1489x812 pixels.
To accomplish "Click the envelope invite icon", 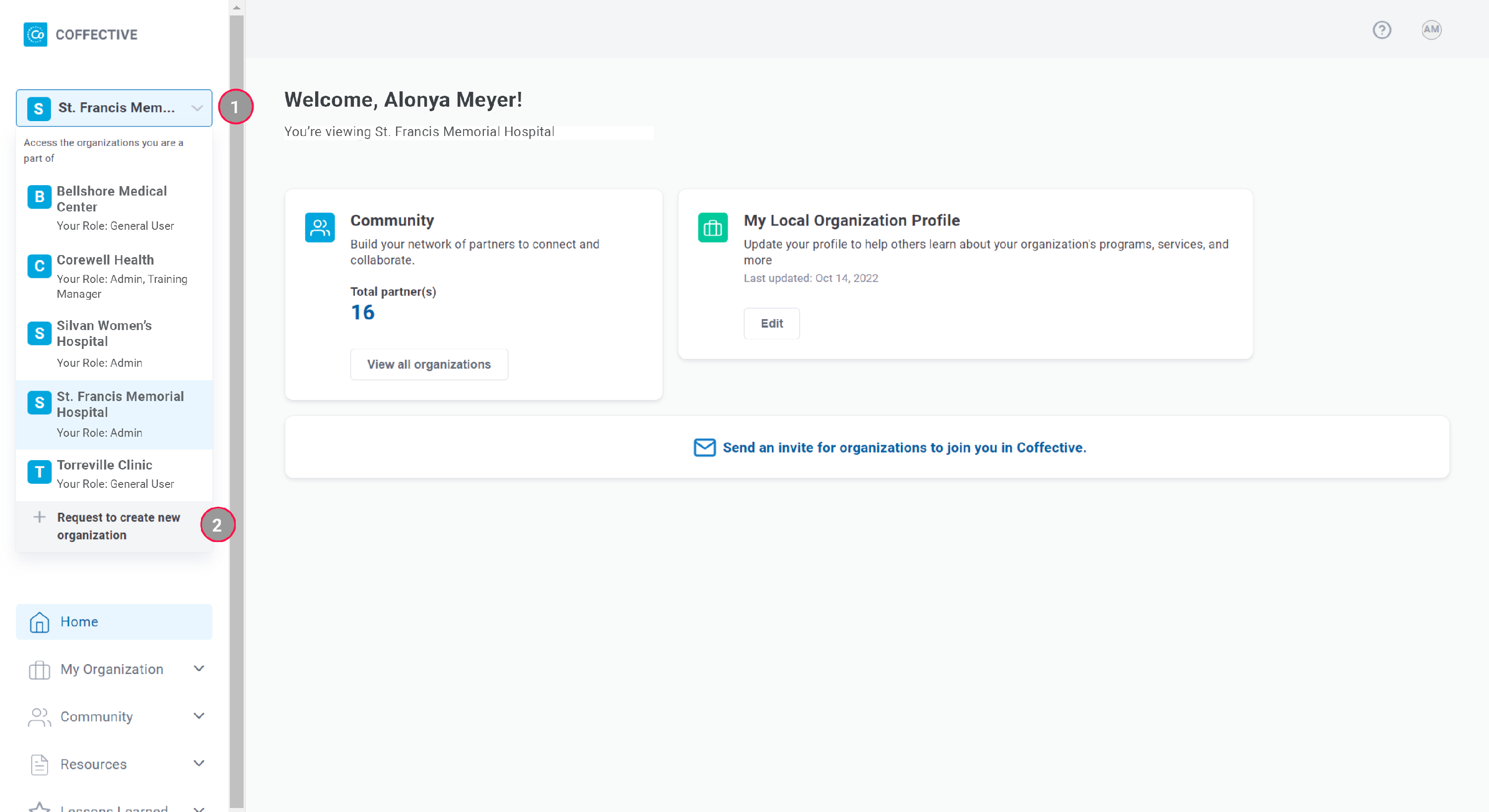I will click(704, 447).
